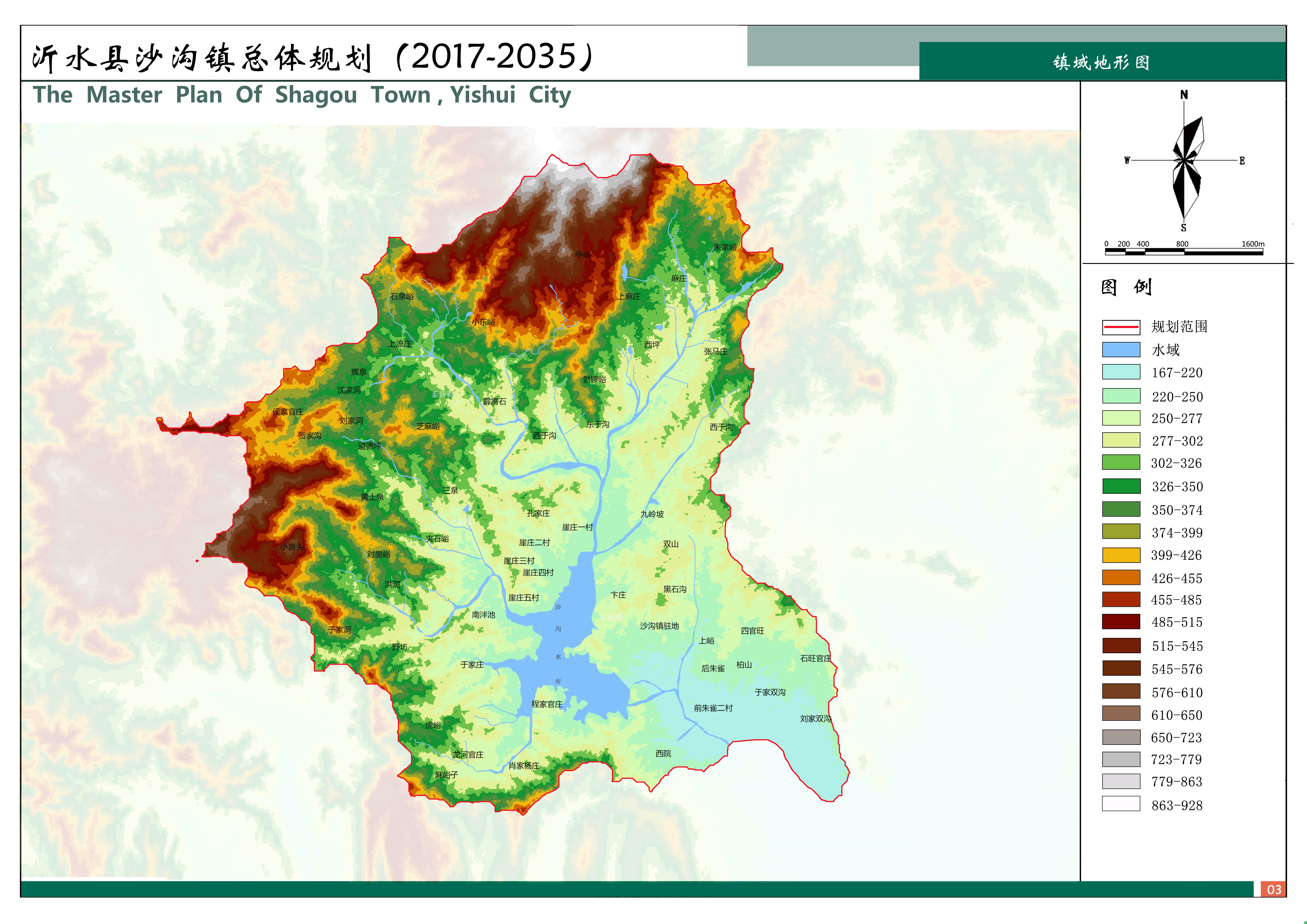Click the legend text 277-302
The height and width of the screenshot is (924, 1307).
(x=1177, y=441)
